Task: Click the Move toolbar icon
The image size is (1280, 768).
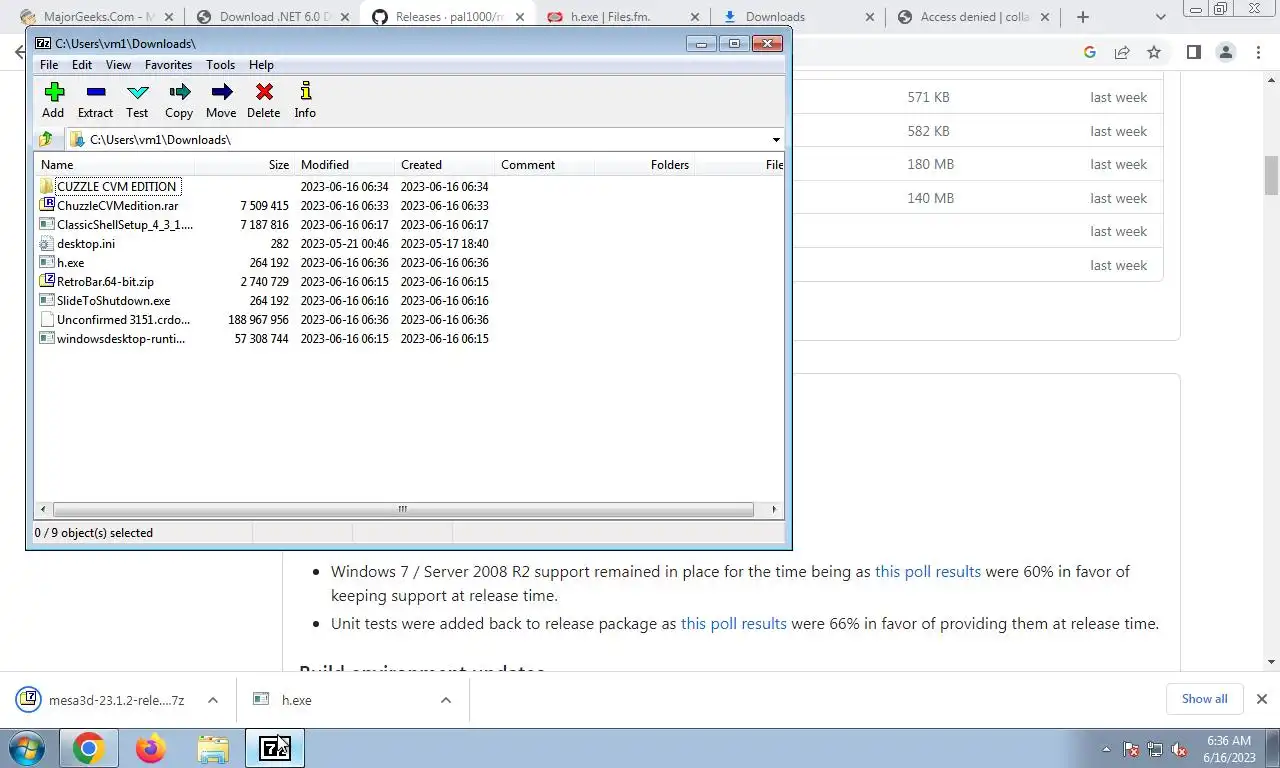Action: [x=221, y=100]
